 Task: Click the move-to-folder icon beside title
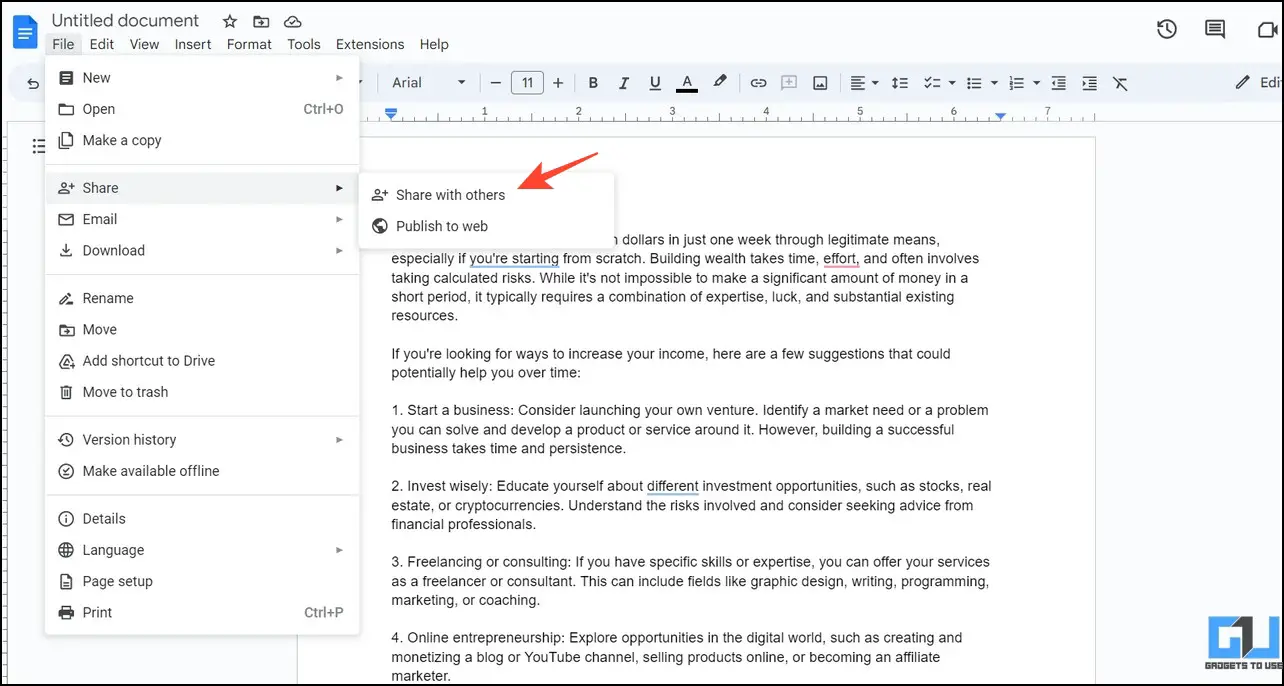(x=261, y=21)
